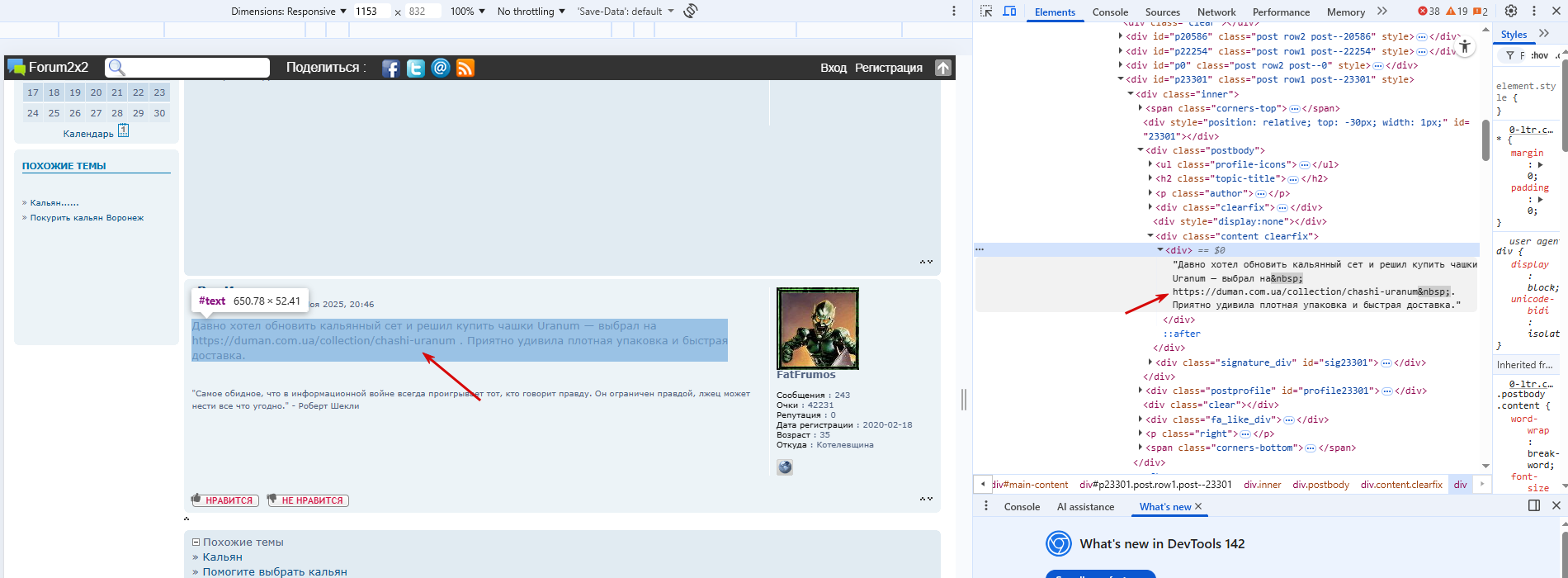Close the bottom drawer panel
The height and width of the screenshot is (578, 1568).
point(1556,505)
